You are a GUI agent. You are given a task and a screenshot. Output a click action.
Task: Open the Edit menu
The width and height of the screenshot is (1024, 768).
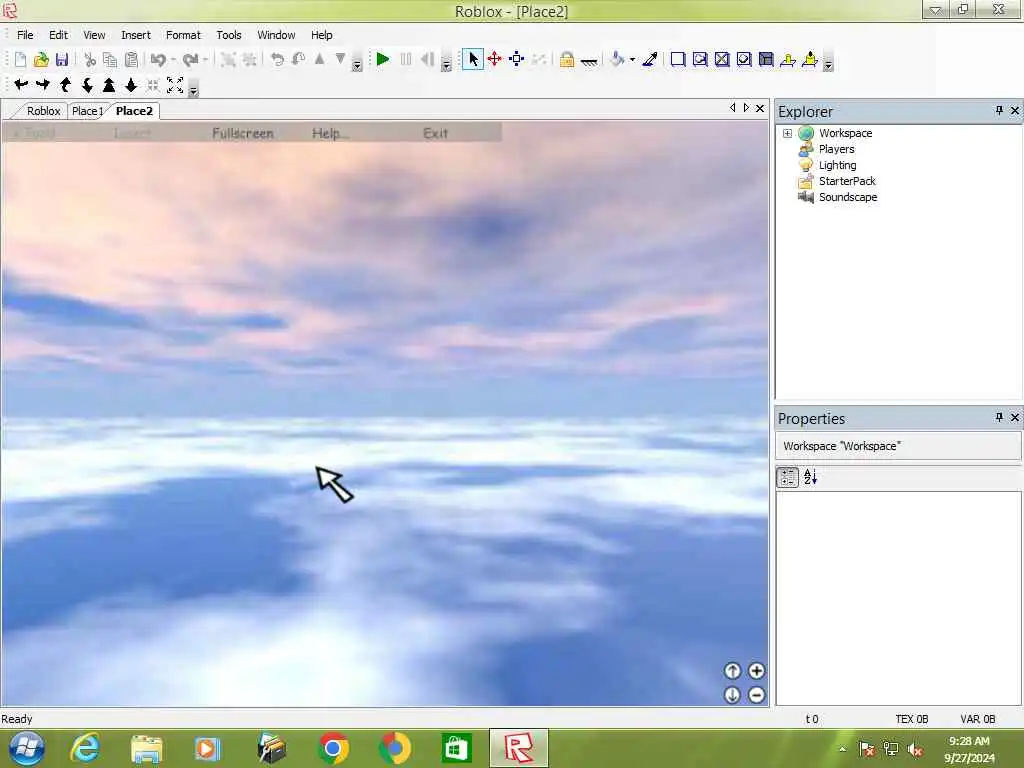click(58, 35)
